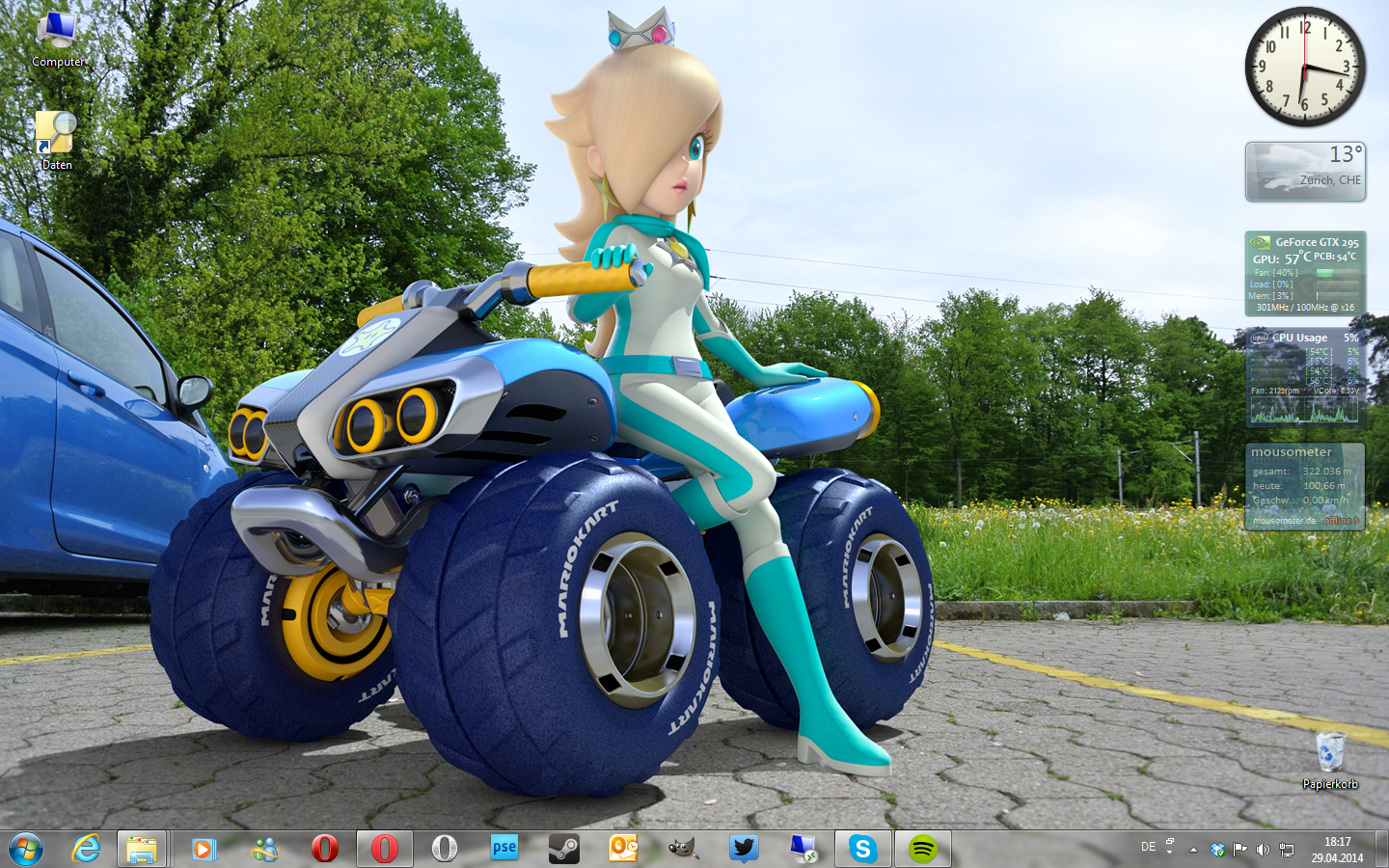1389x868 pixels.
Task: Launch the first red Opera taskbar icon
Action: [x=325, y=849]
